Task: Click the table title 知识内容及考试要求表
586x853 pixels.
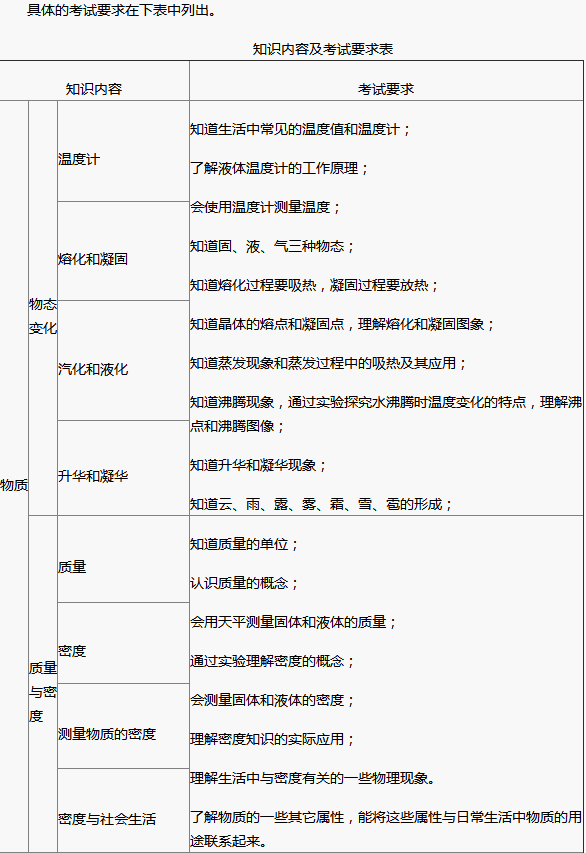Action: [323, 49]
